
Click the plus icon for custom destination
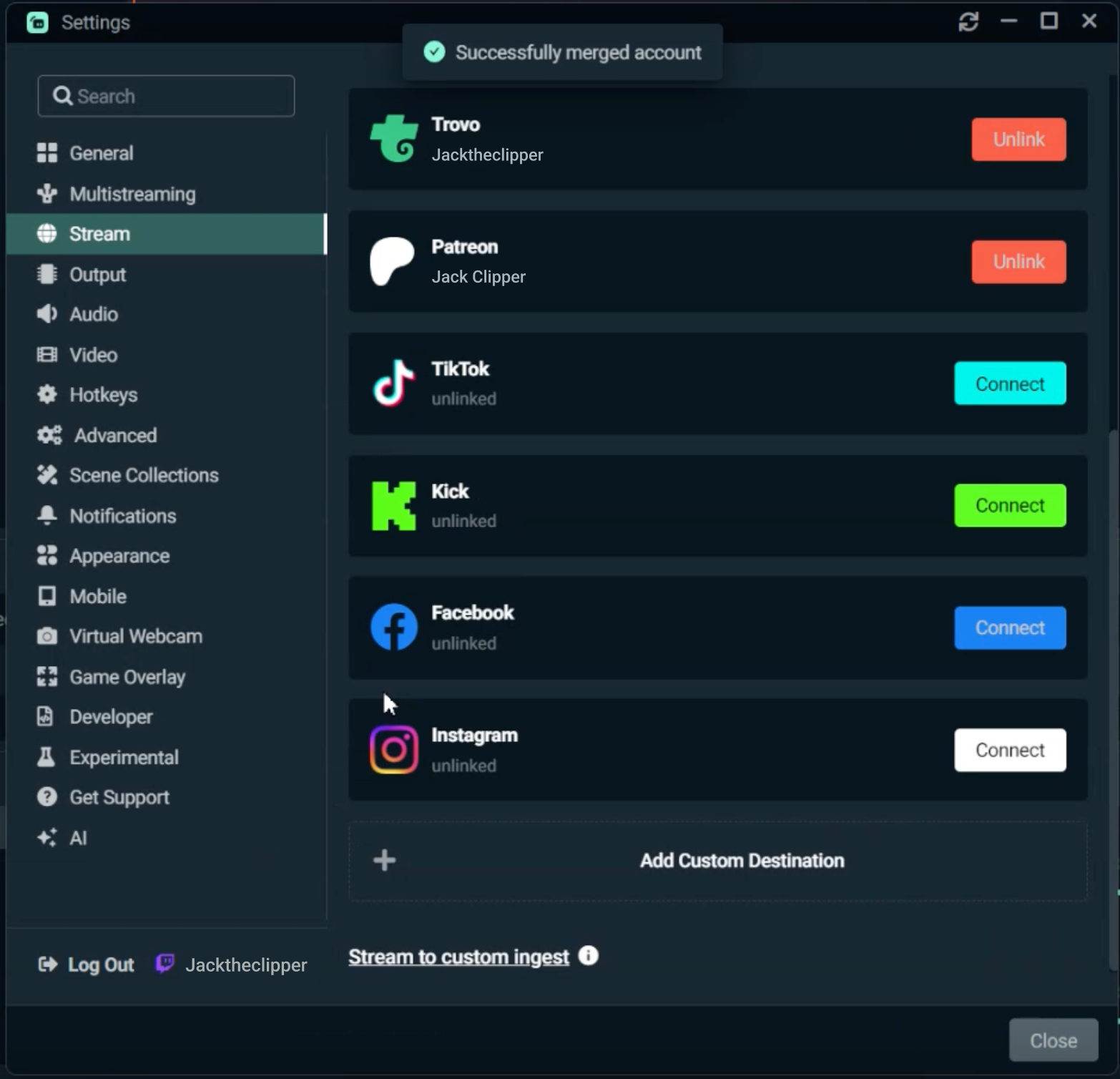385,860
